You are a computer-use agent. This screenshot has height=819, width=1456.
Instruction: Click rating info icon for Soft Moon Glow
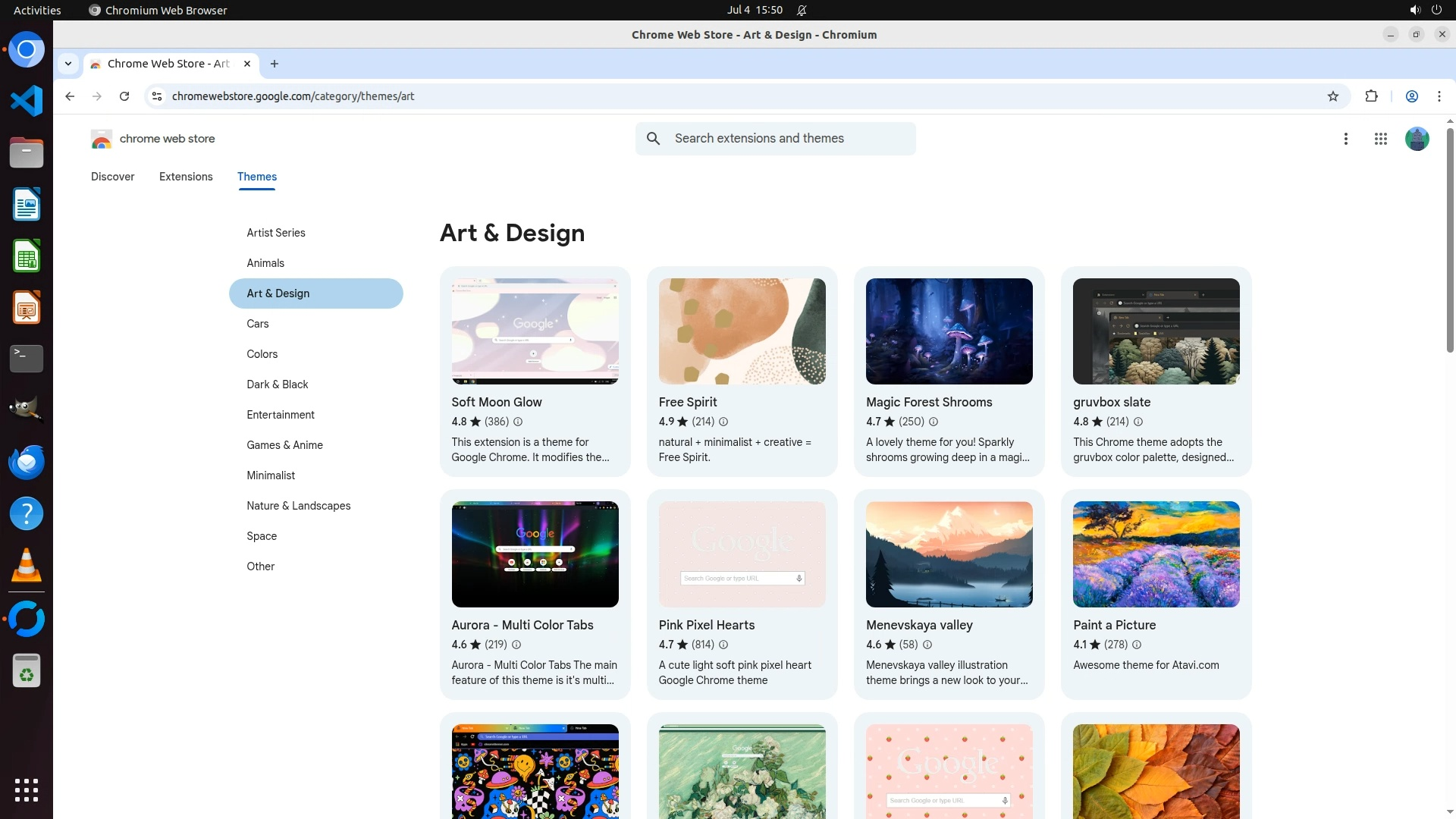coord(518,422)
